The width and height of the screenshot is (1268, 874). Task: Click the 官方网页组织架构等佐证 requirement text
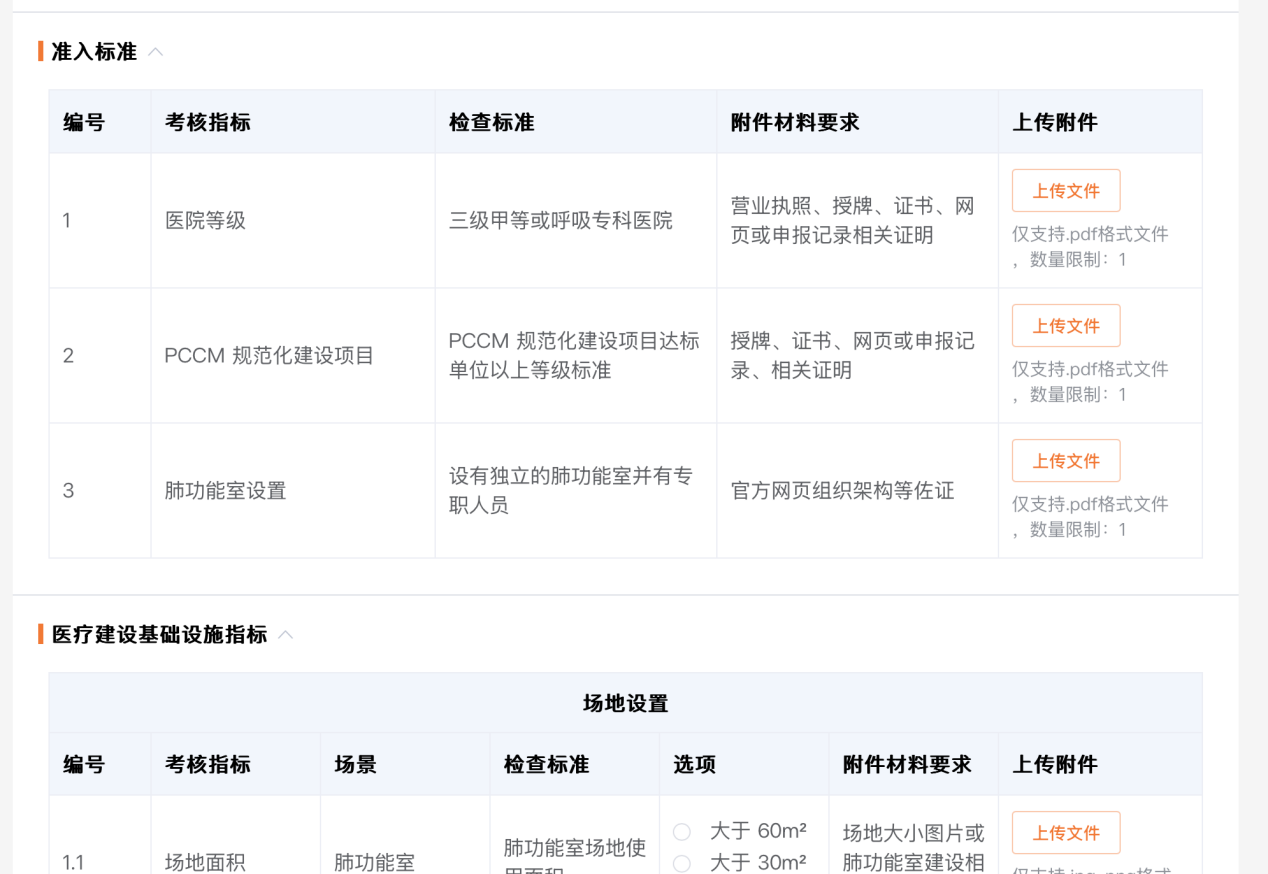point(842,491)
